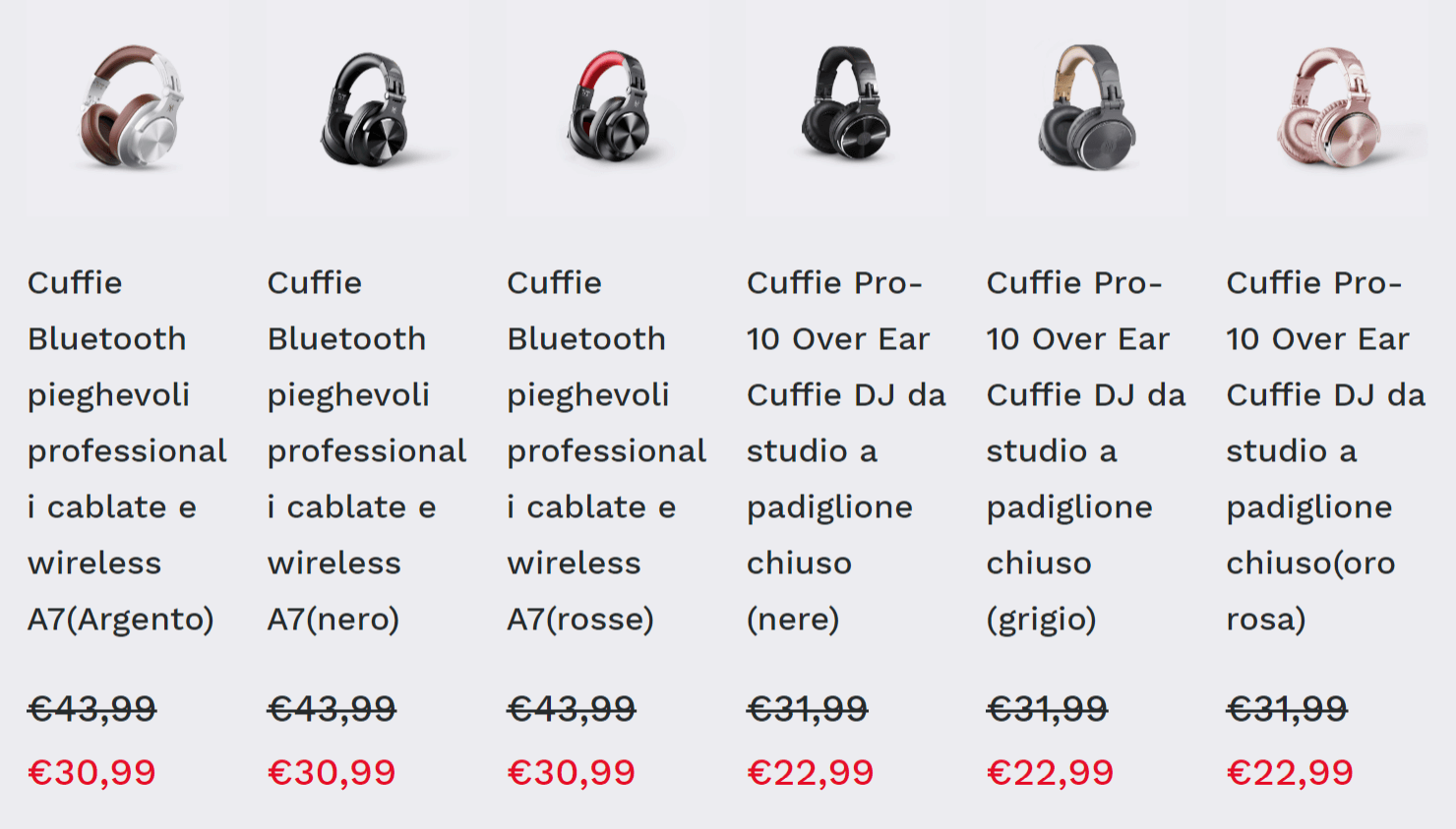Open the Pro-10 (grigio) product title
The image size is (1456, 829).
(x=1086, y=451)
